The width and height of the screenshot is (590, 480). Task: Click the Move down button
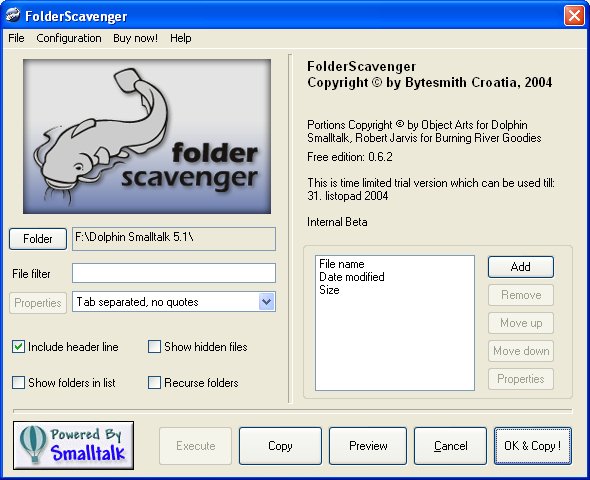coord(521,351)
